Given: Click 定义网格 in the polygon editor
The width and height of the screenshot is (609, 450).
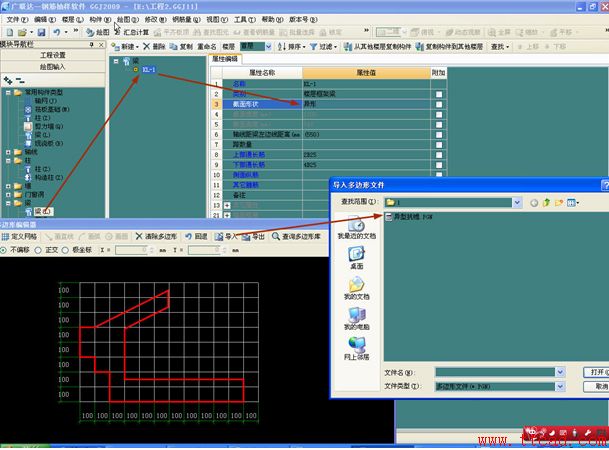Looking at the screenshot, I should coord(19,236).
